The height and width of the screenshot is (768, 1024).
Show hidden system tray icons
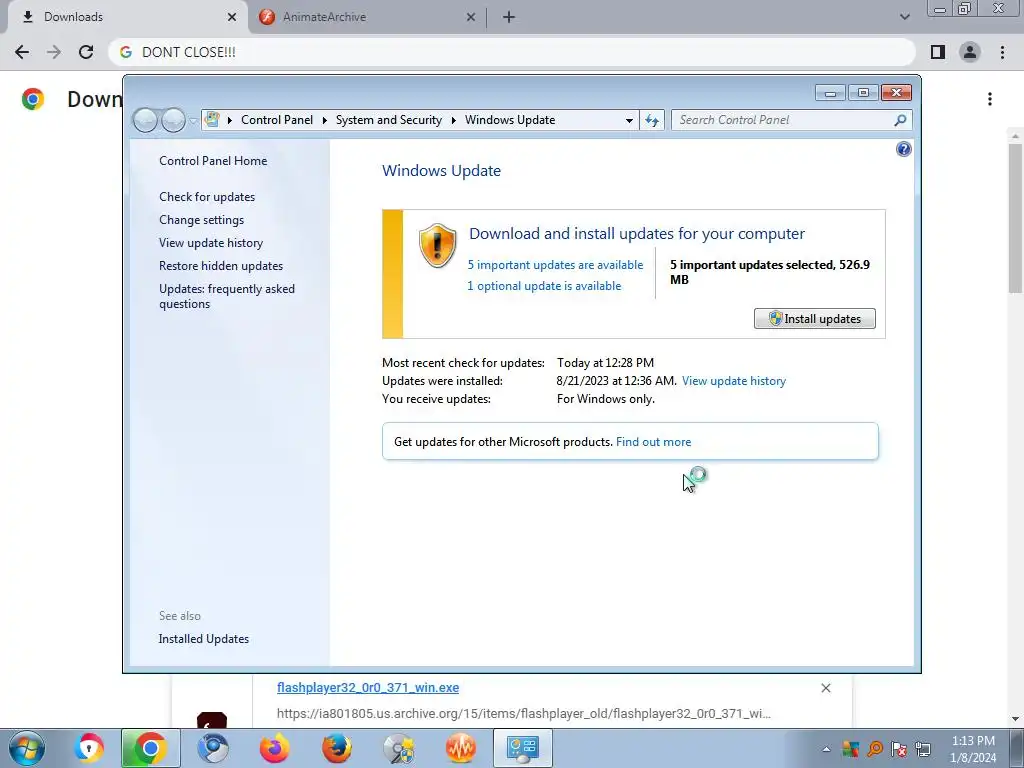826,749
